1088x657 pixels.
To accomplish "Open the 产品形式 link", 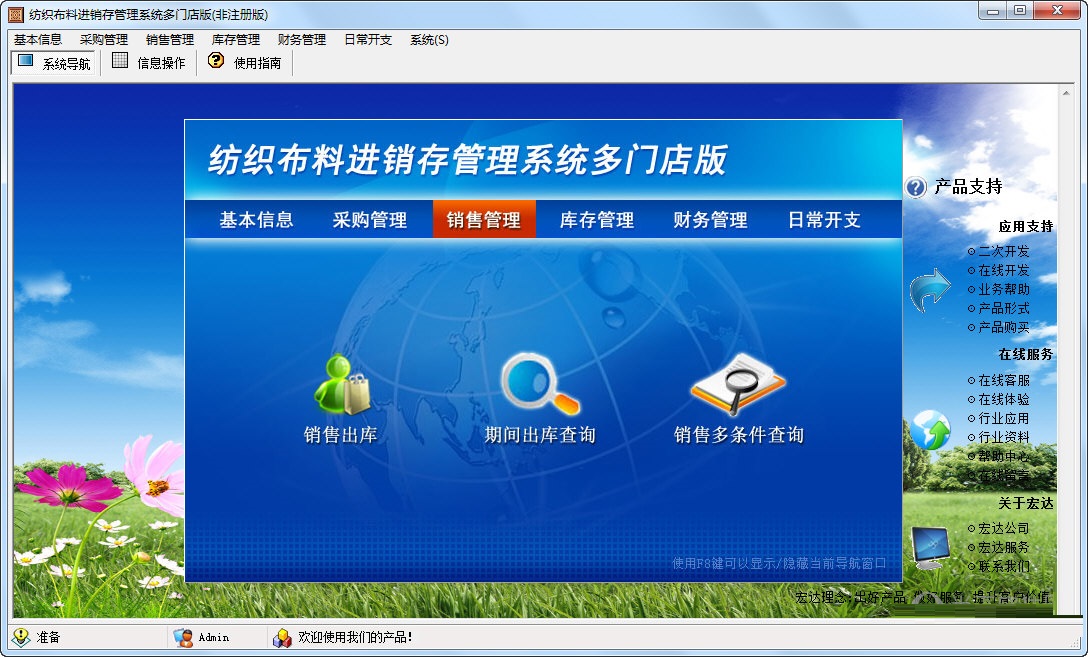I will pos(1003,308).
